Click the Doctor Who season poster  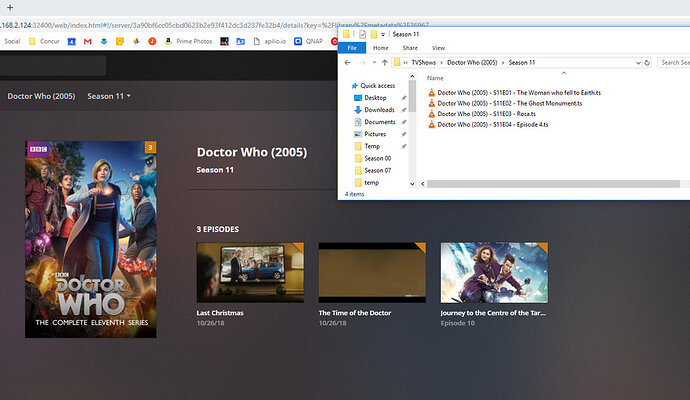tap(91, 239)
